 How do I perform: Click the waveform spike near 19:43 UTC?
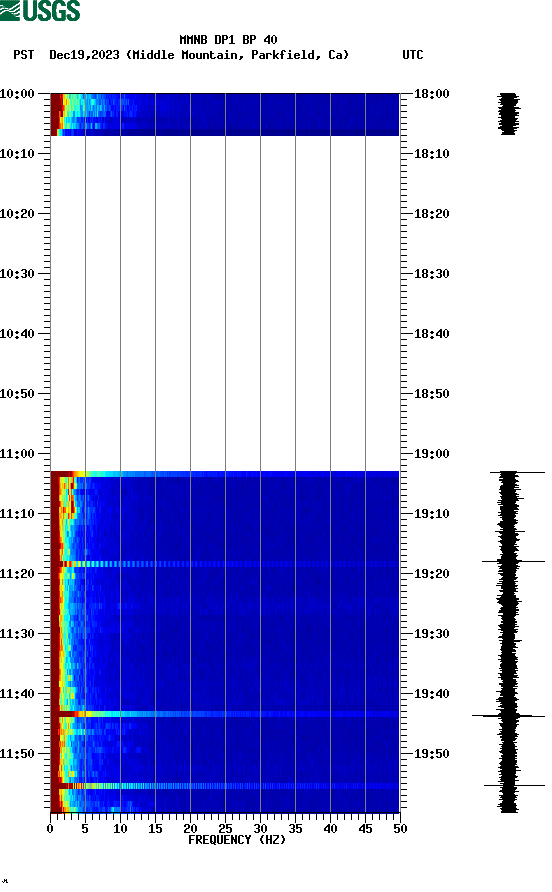pos(508,716)
